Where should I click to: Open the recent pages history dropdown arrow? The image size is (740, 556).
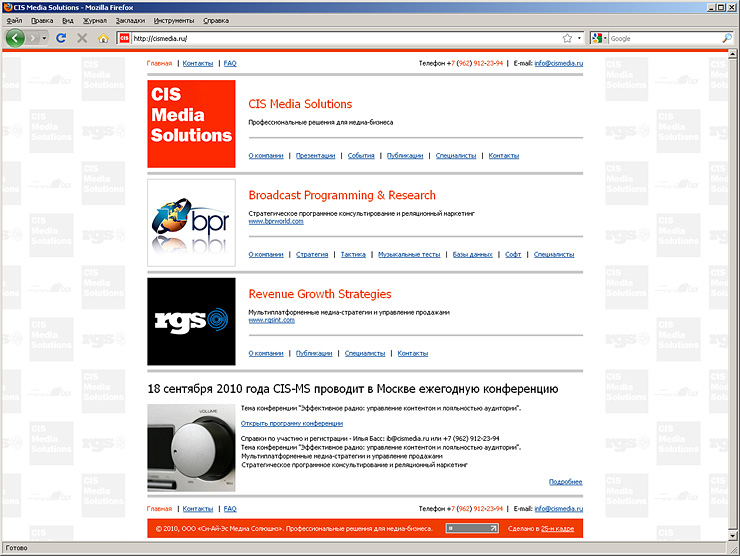point(45,38)
